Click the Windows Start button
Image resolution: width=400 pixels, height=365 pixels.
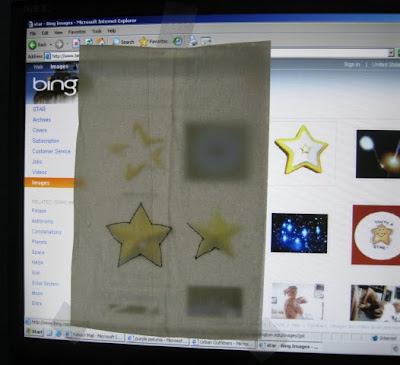34,332
